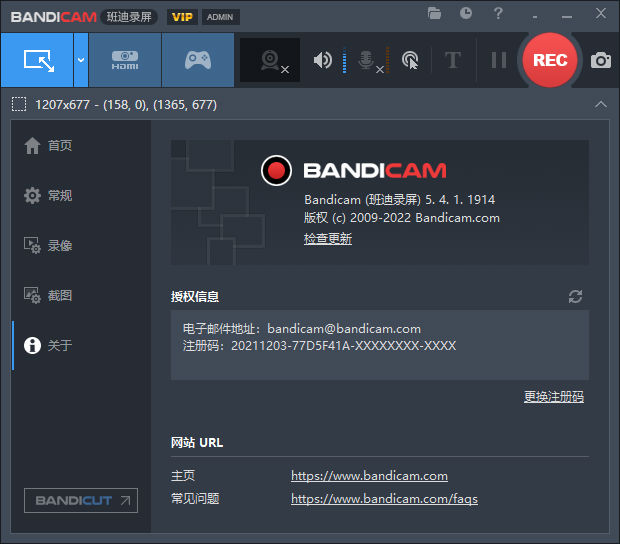Launch BANDICUT from the sidebar button
620x544 pixels.
point(81,501)
